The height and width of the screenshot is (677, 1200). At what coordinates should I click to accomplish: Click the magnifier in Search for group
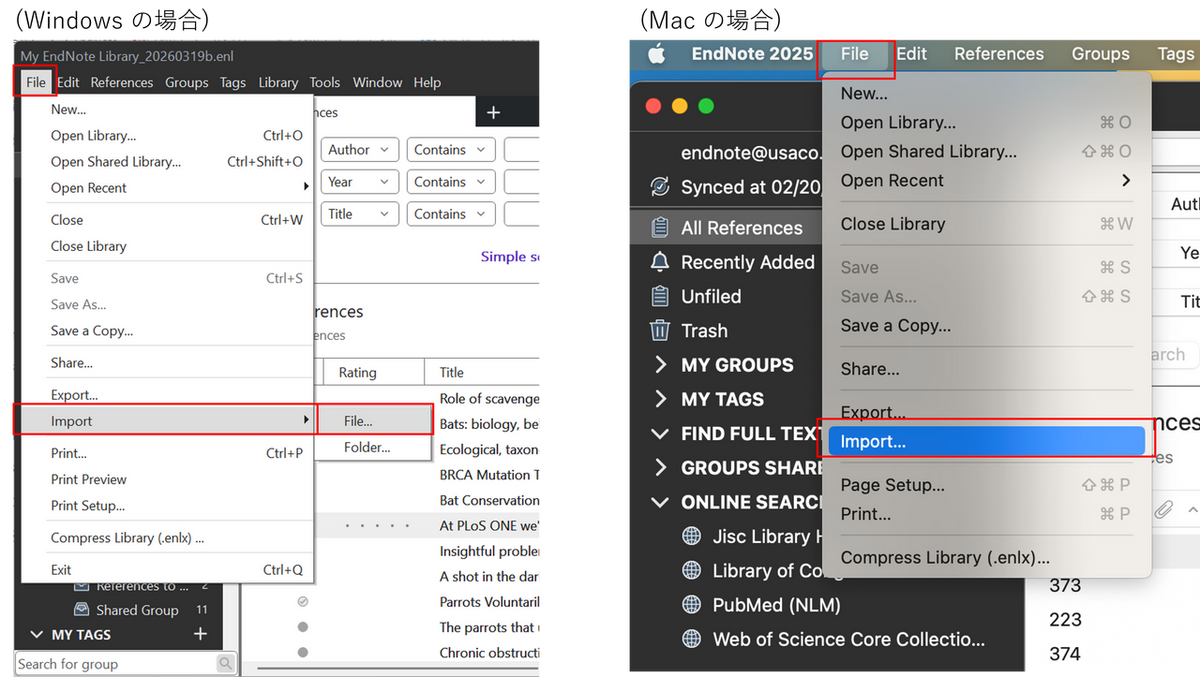pyautogui.click(x=226, y=663)
